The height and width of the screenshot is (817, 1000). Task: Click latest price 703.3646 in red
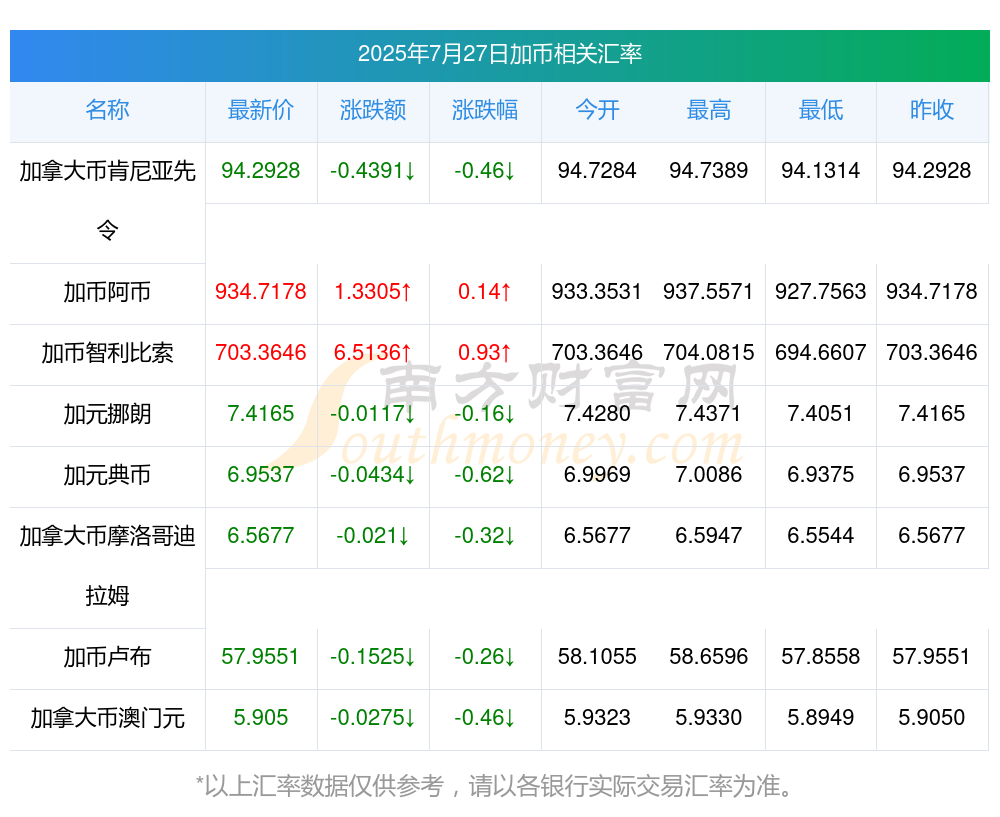coord(261,353)
